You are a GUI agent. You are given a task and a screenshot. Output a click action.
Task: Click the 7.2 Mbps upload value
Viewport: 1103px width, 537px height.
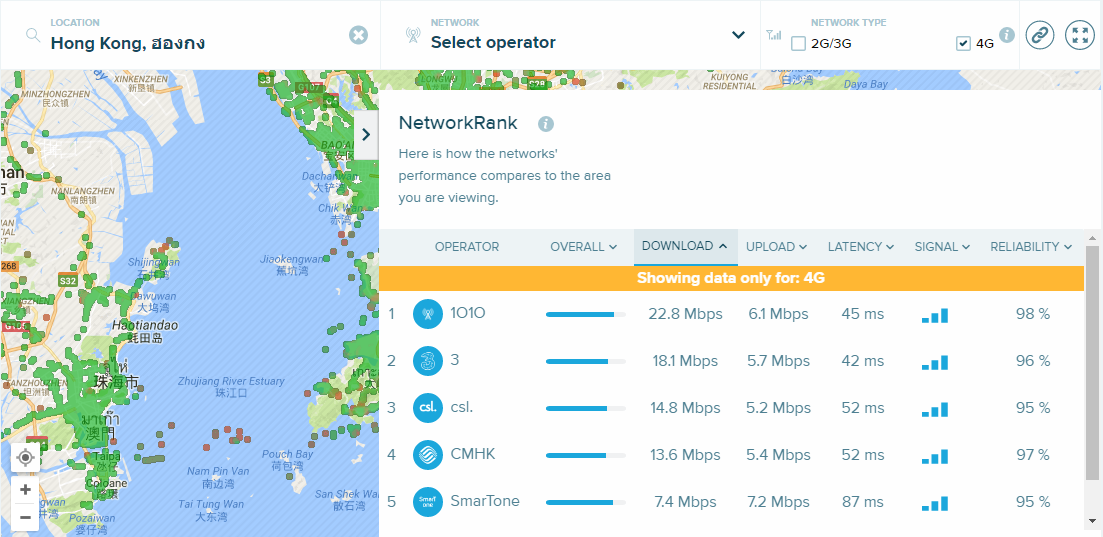(778, 502)
